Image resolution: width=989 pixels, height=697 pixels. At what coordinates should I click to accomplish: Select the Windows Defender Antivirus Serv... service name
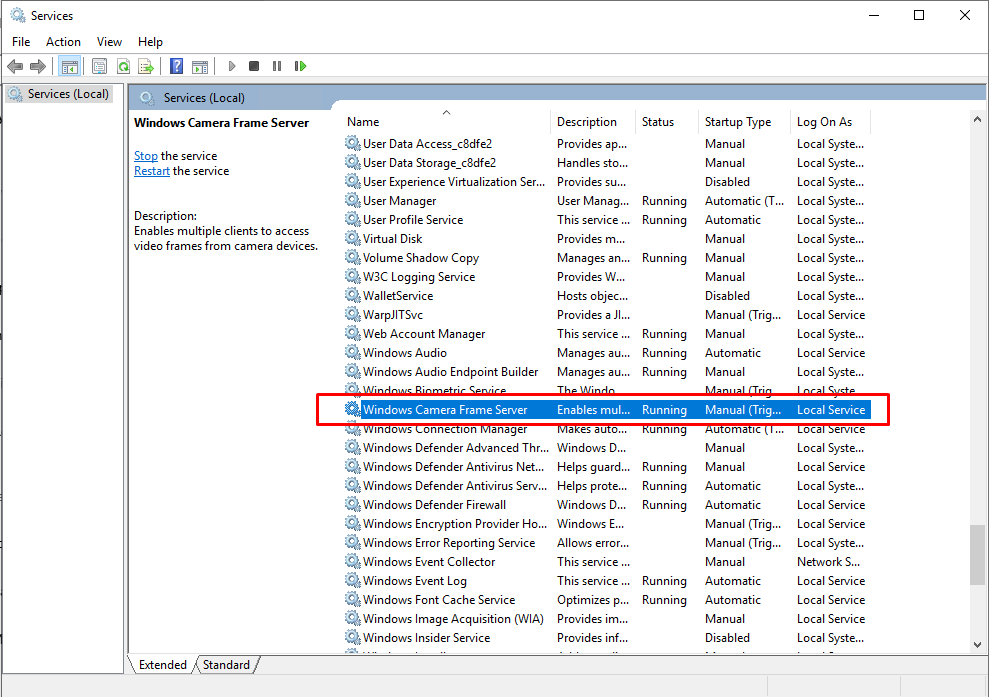455,486
